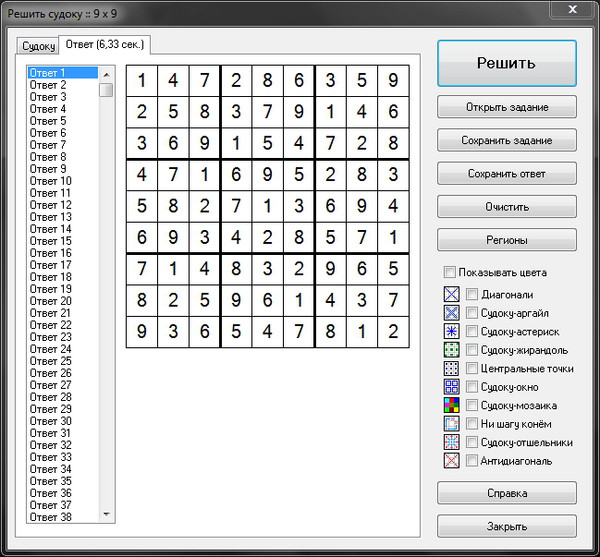Viewport: 600px width, 557px height.
Task: Select Ответ 3 in the list
Action: click(63, 97)
